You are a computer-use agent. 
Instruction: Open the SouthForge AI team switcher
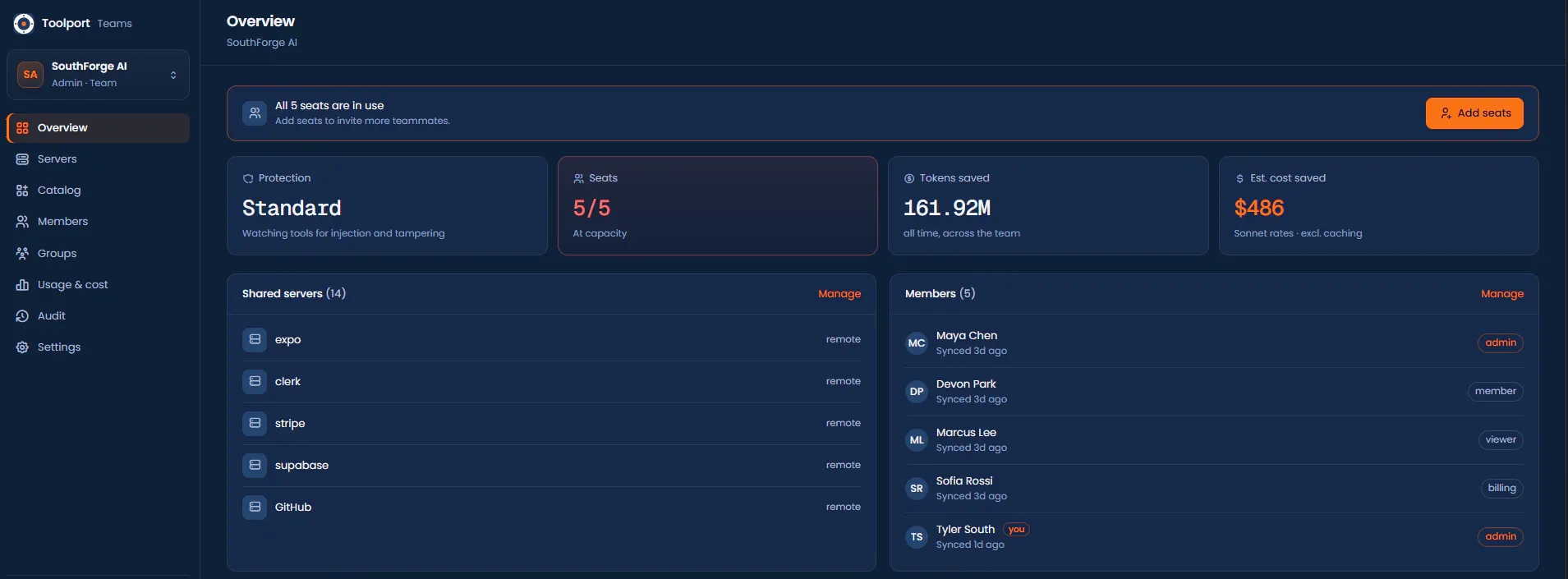pos(98,75)
